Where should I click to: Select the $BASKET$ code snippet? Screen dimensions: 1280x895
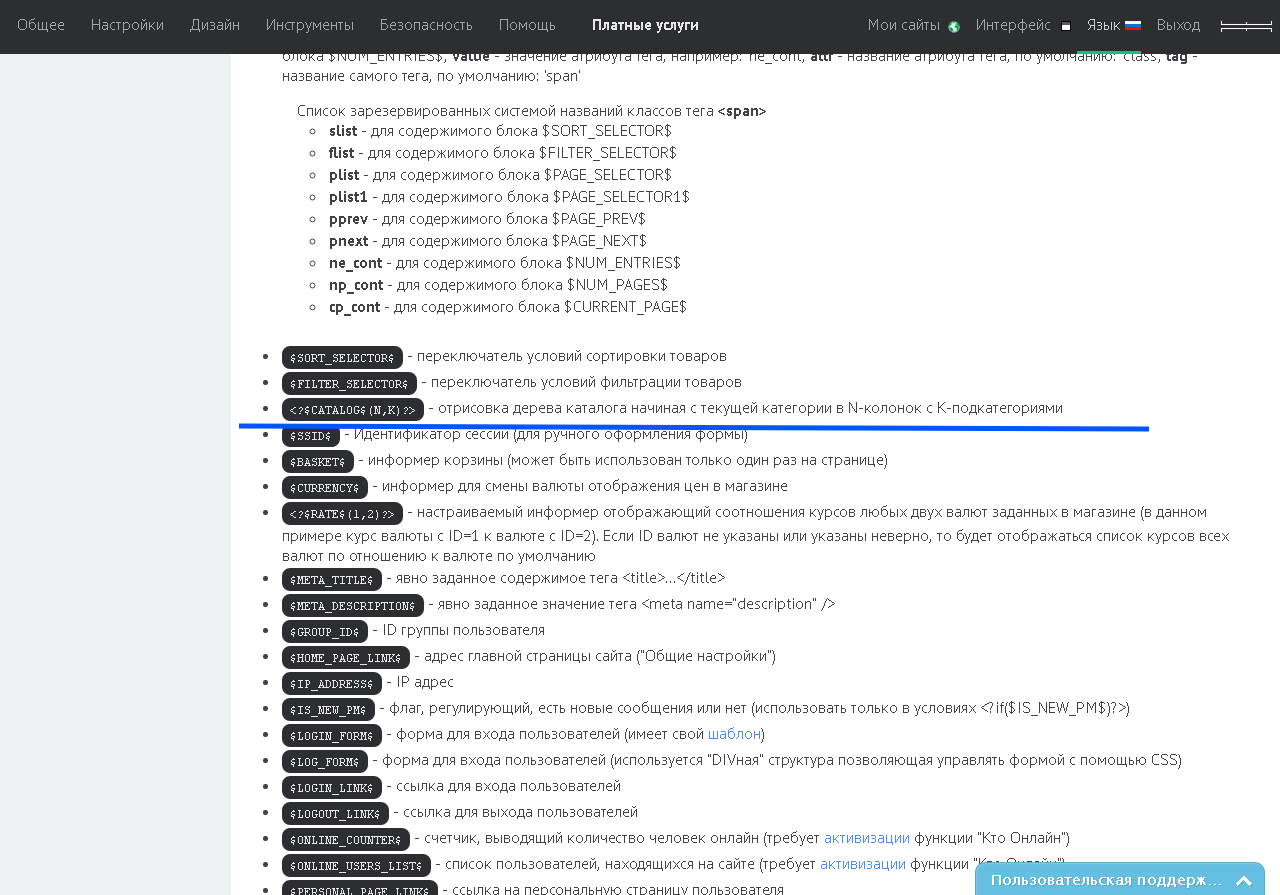(318, 462)
